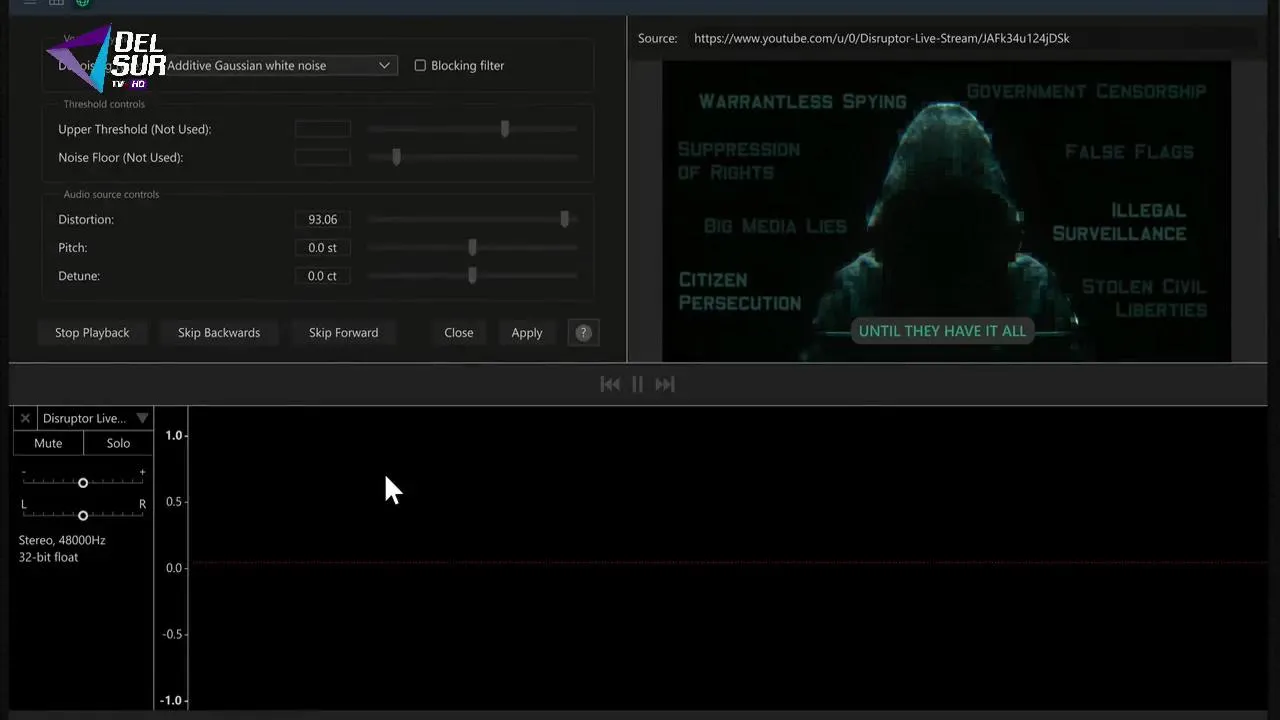Click the -0.5 mark on the amplitude scale
1280x720 pixels.
[172, 634]
